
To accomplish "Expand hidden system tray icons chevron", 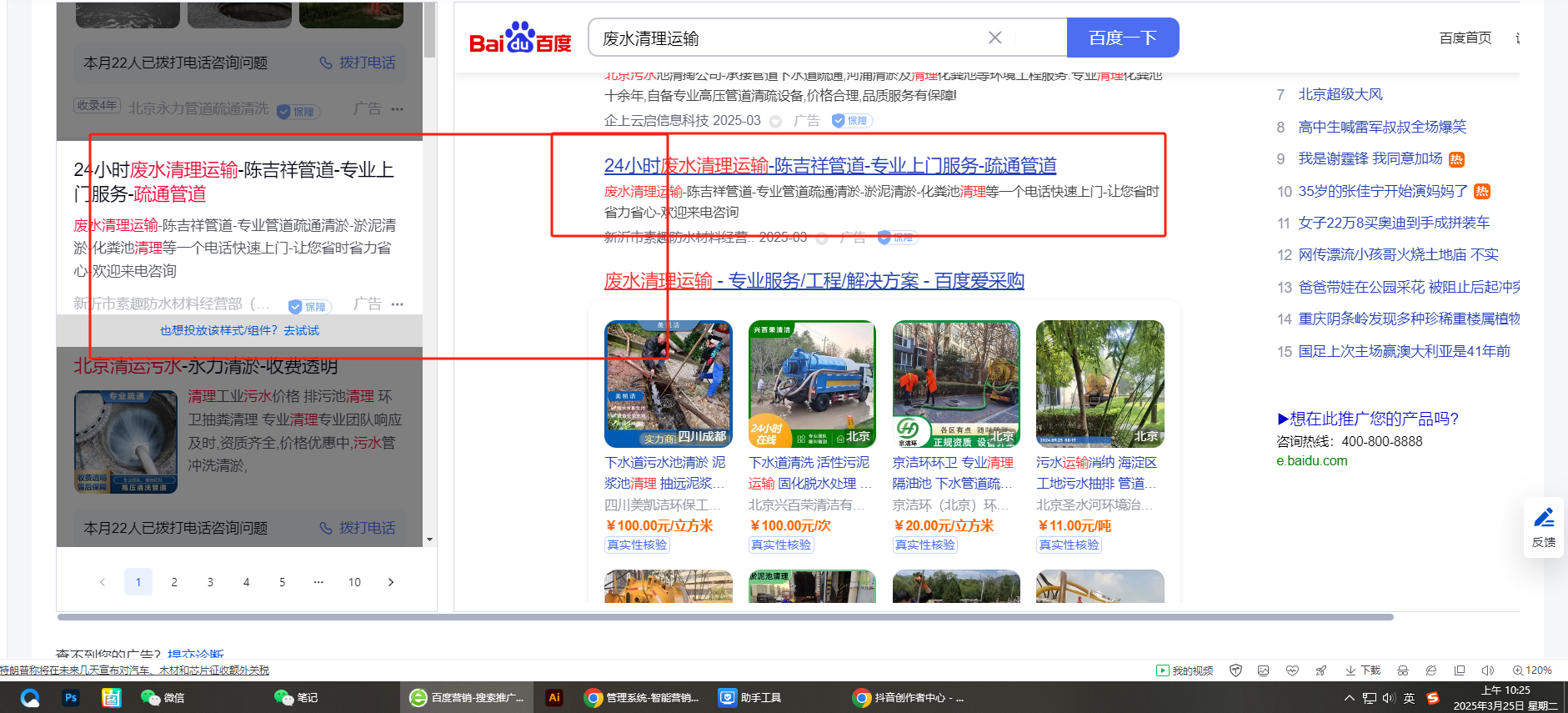I will [1349, 698].
